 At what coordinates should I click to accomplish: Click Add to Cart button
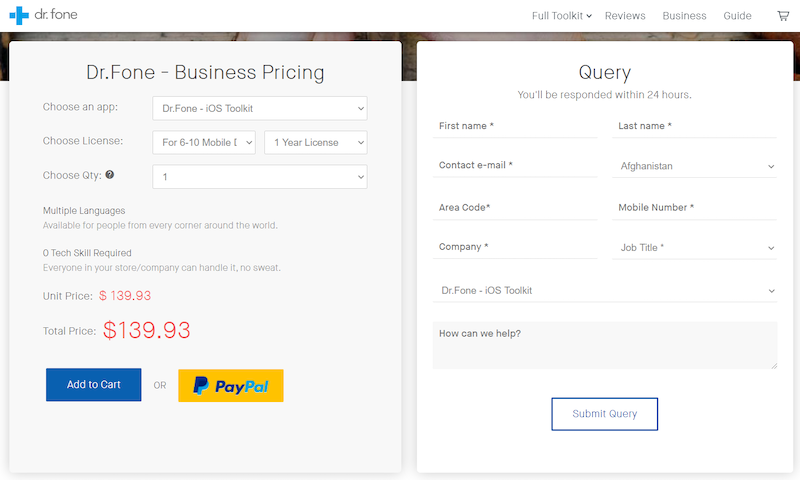tap(94, 385)
